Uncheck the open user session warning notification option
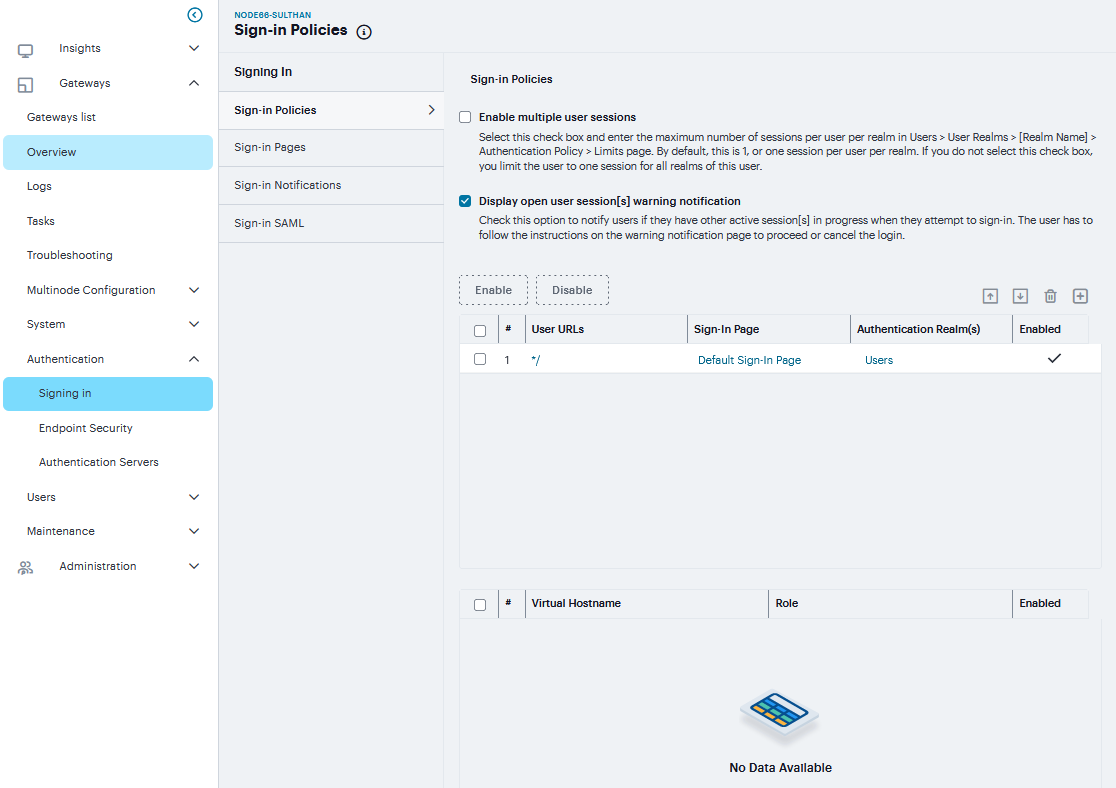Viewport: 1116px width, 788px height. pyautogui.click(x=464, y=200)
